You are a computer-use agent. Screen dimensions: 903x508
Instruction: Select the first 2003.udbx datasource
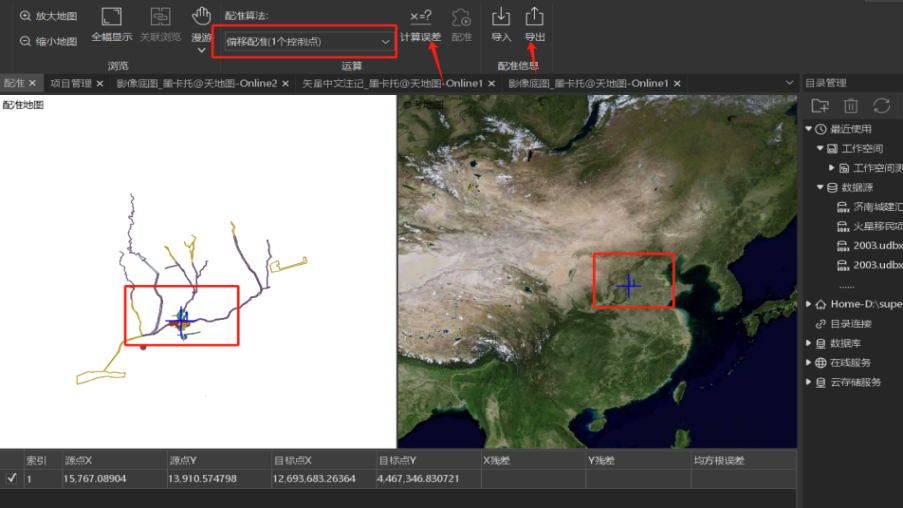[x=870, y=246]
